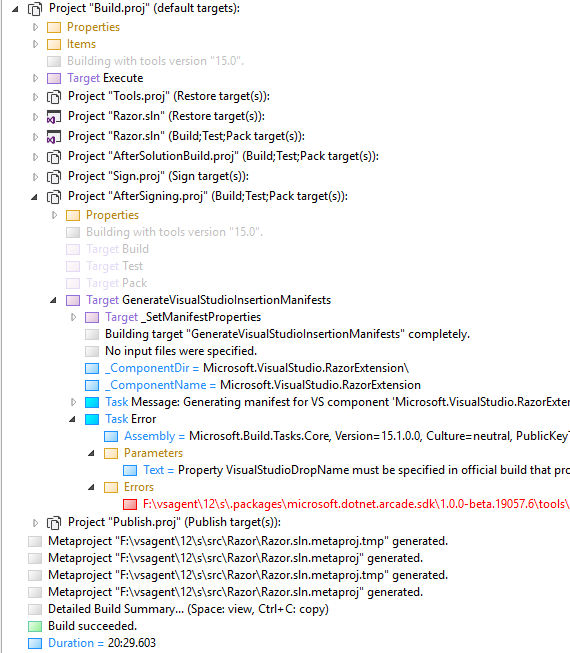Expand Publish.proj project node
570x653 pixels.
tap(35, 523)
